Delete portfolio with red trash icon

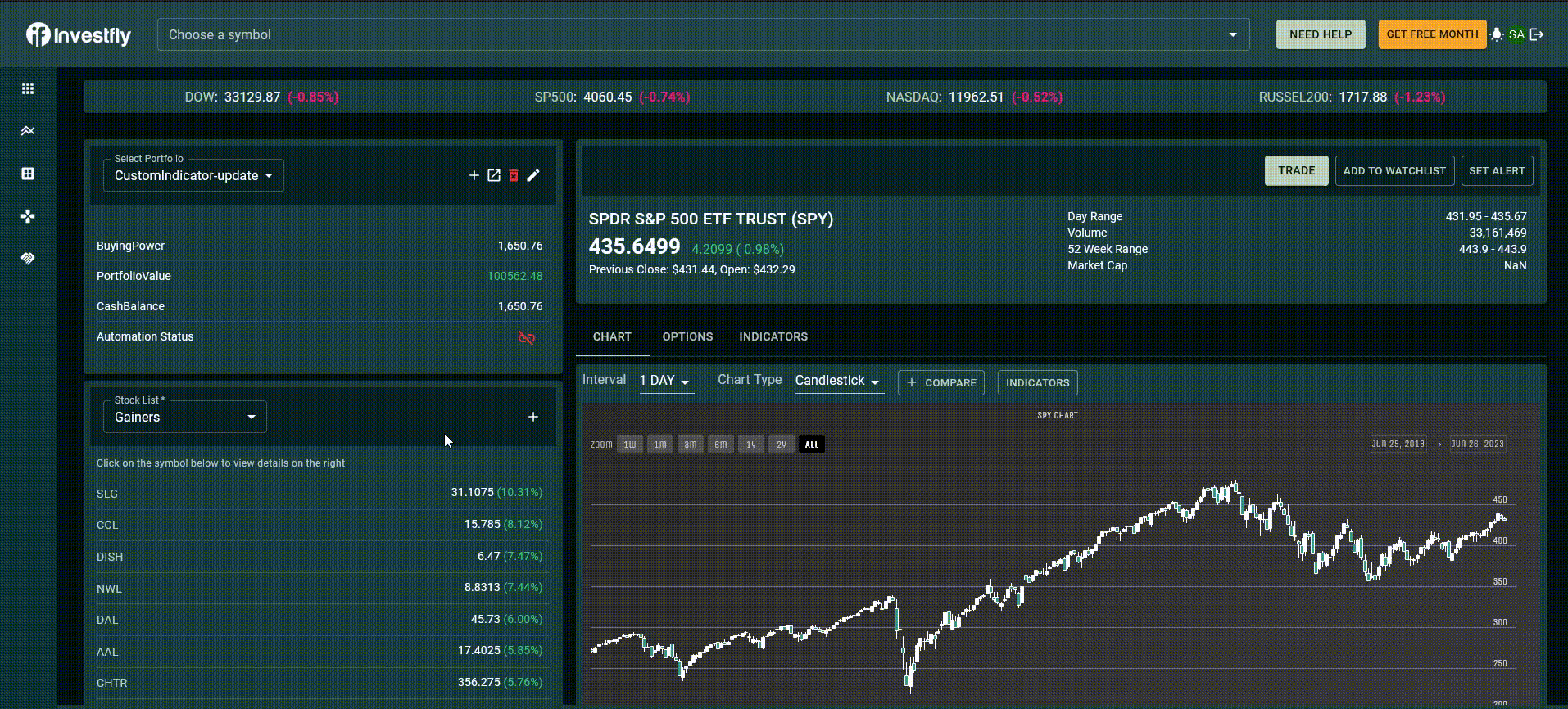point(514,175)
